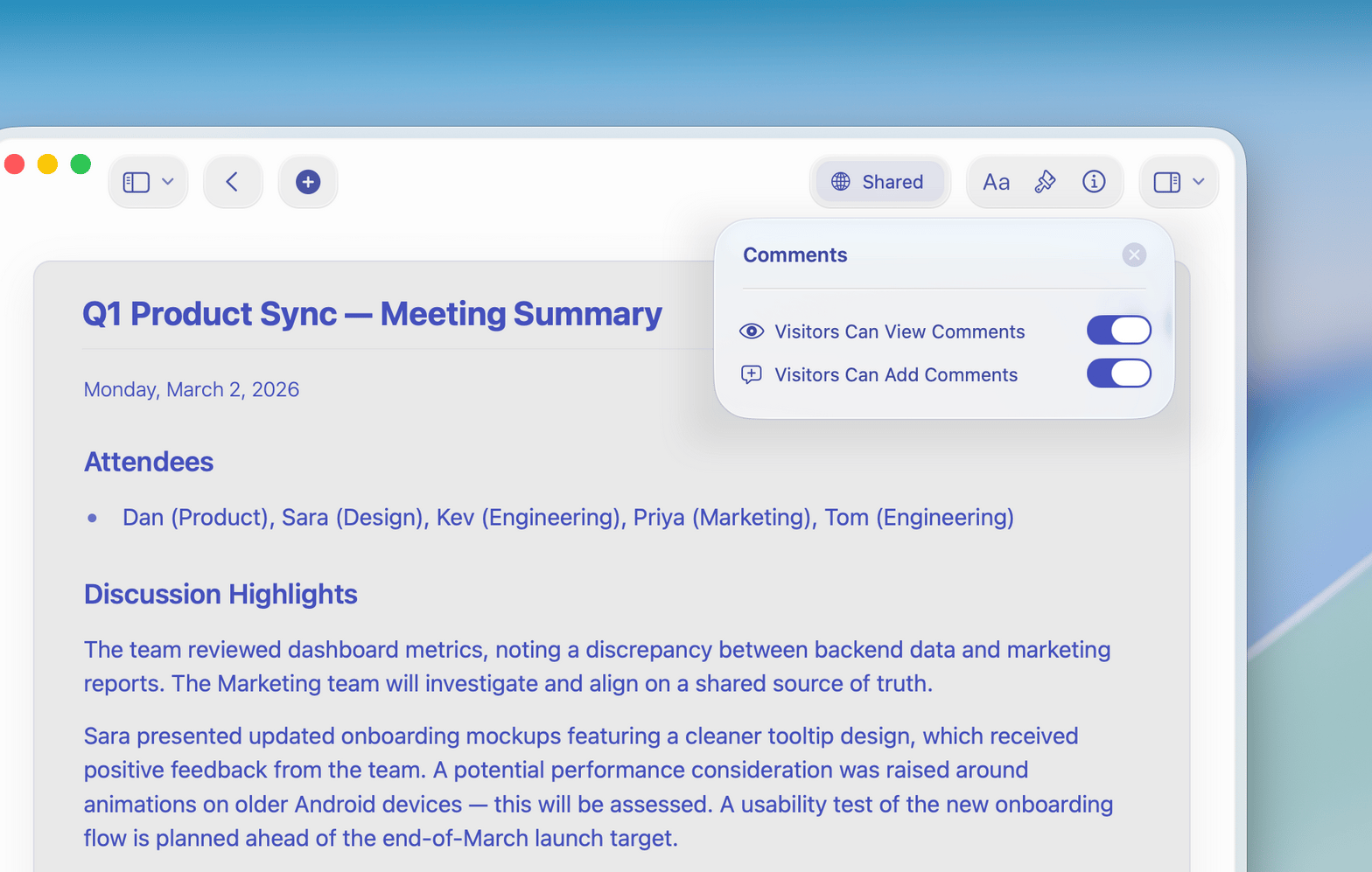This screenshot has height=872, width=1372.
Task: Show document info with the info icon
Action: click(1094, 182)
